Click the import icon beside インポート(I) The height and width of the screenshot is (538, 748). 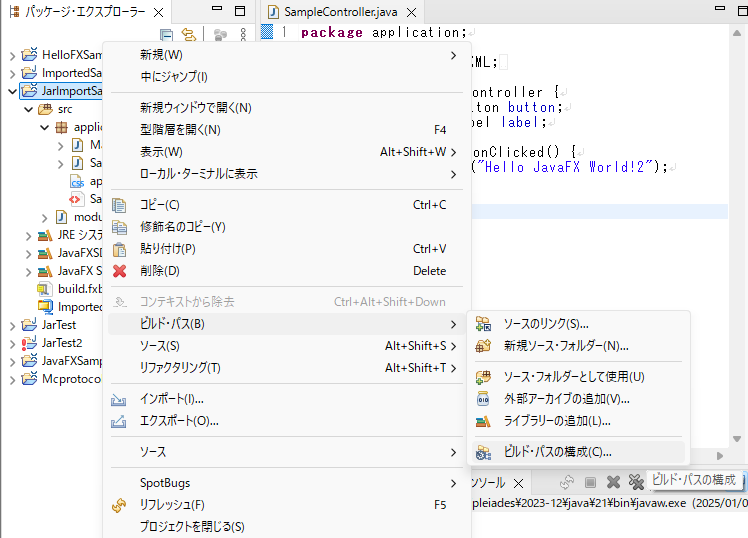pos(118,400)
